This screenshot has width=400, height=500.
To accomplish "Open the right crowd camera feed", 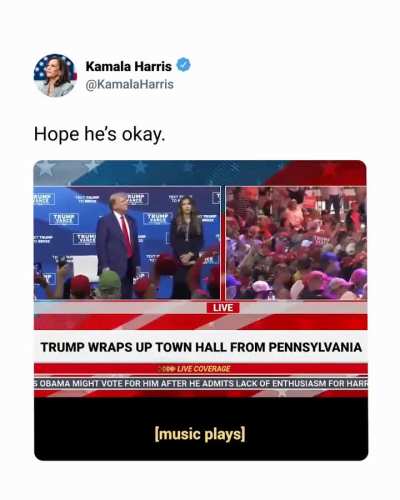I will point(296,243).
